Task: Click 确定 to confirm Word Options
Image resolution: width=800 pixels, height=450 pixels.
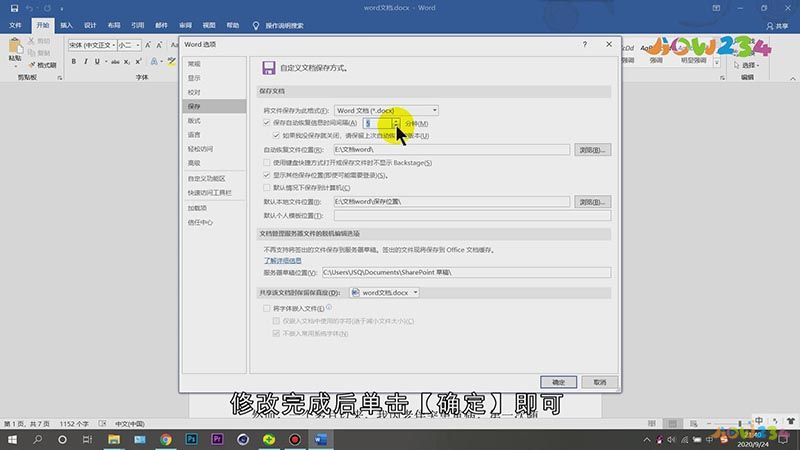Action: pyautogui.click(x=558, y=382)
